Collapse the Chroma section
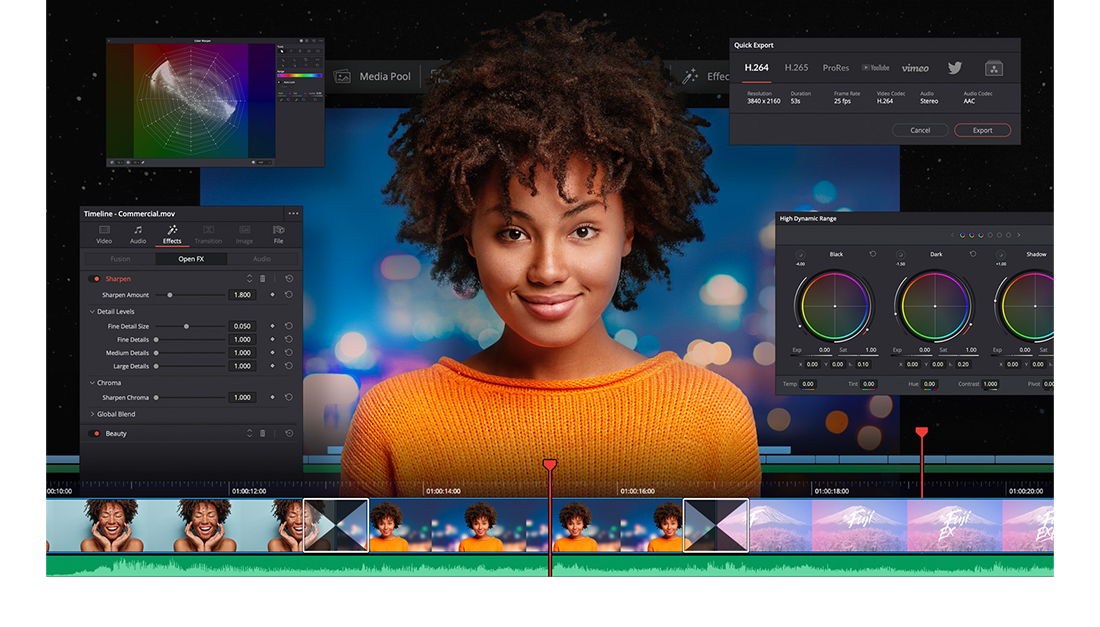Viewport: 1100px width, 627px height. pos(92,383)
